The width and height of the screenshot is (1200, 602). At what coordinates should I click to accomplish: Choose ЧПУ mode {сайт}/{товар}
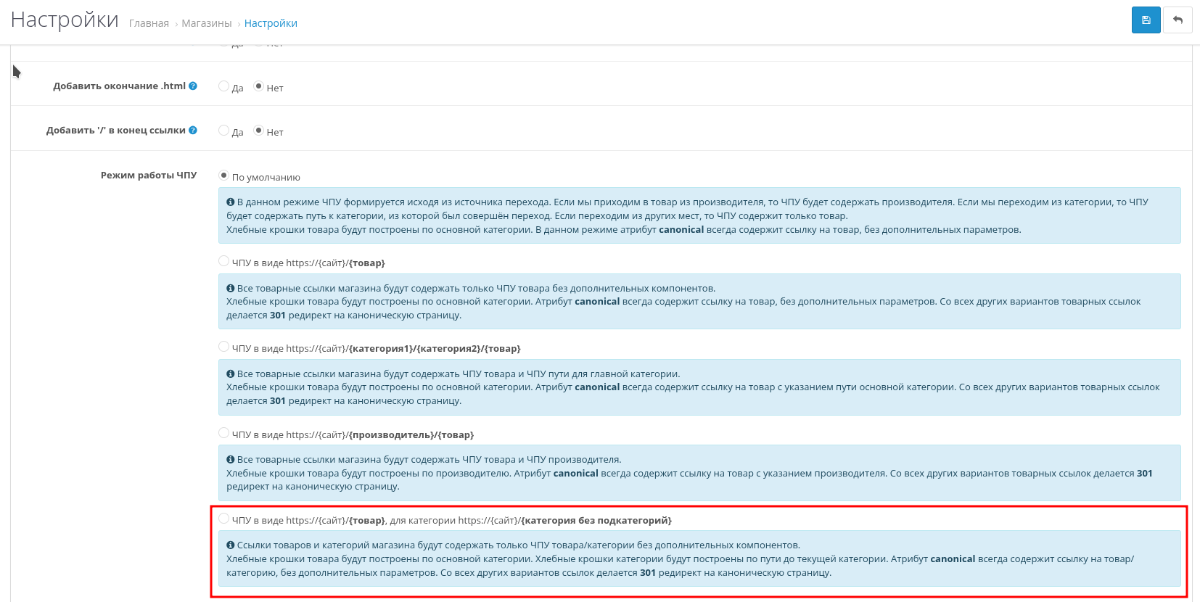(x=223, y=262)
